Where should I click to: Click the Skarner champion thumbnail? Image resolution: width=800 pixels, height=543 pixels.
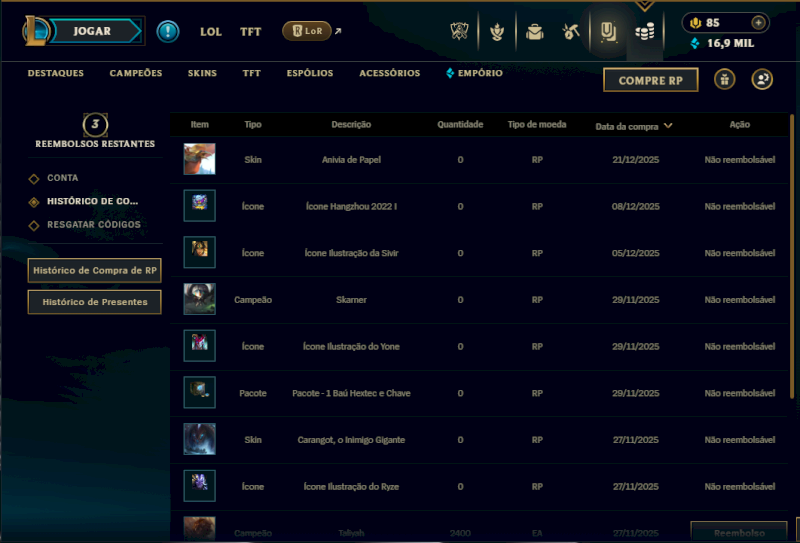tap(199, 299)
